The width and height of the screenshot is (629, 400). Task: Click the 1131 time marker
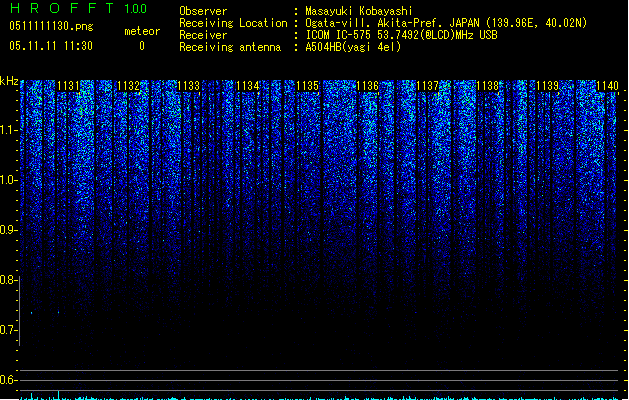coord(69,86)
